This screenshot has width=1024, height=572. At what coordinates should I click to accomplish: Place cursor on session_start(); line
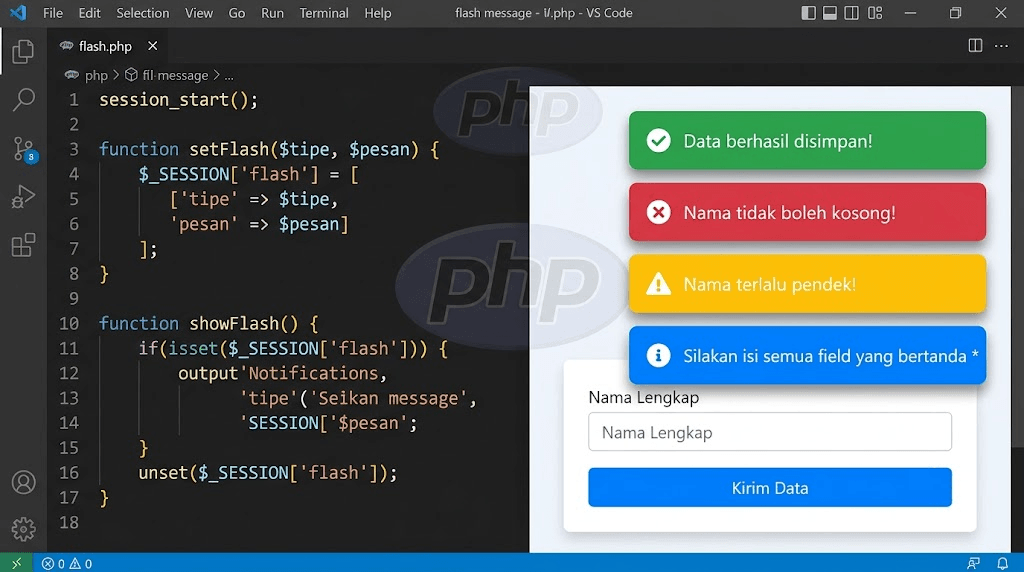(178, 100)
